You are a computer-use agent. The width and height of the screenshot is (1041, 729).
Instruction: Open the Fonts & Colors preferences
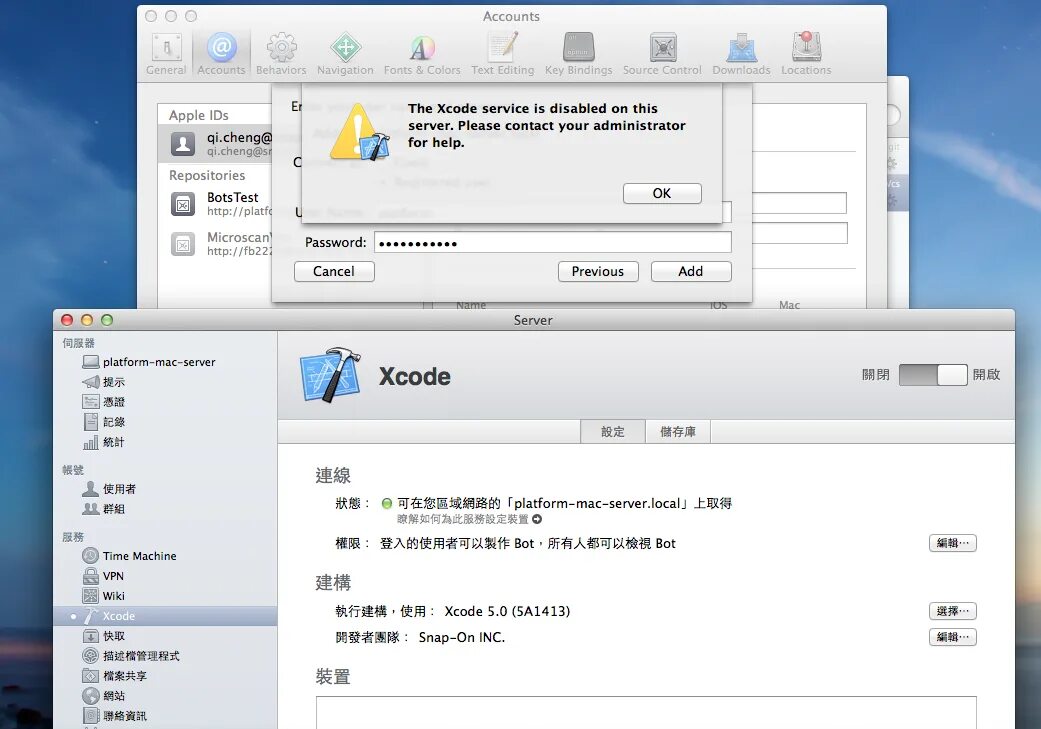422,54
